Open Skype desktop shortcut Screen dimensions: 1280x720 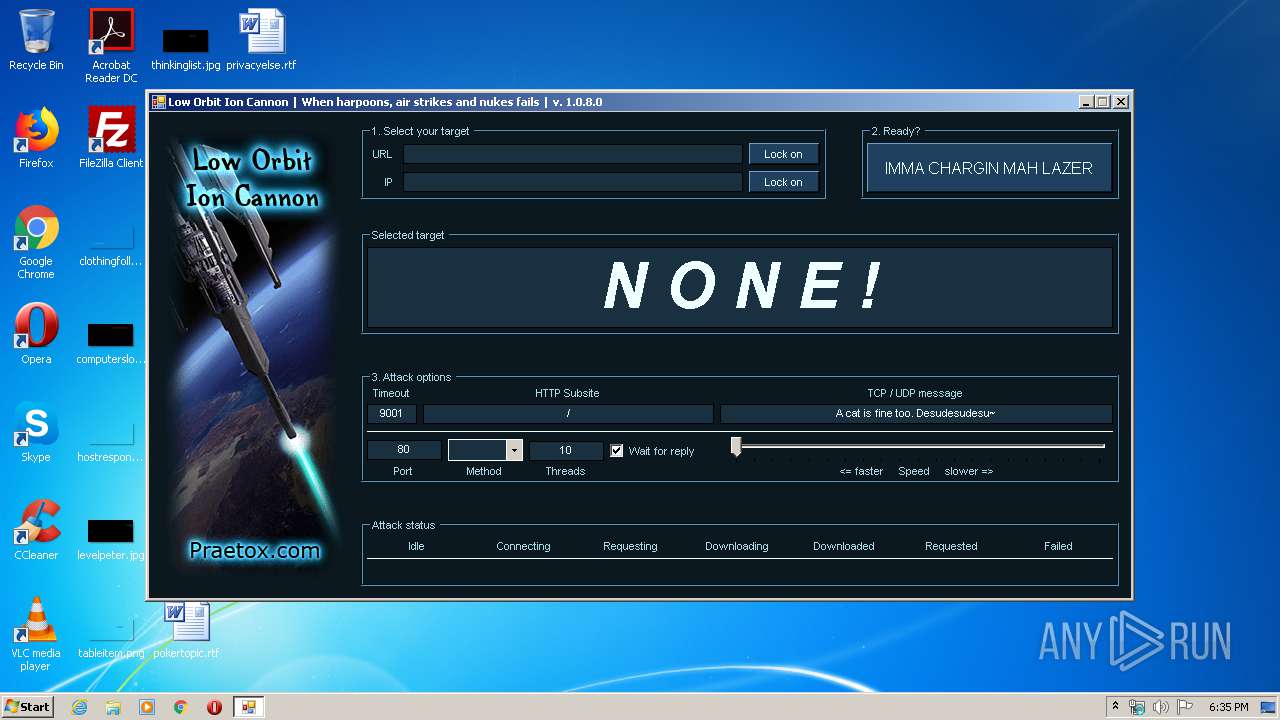tap(36, 432)
